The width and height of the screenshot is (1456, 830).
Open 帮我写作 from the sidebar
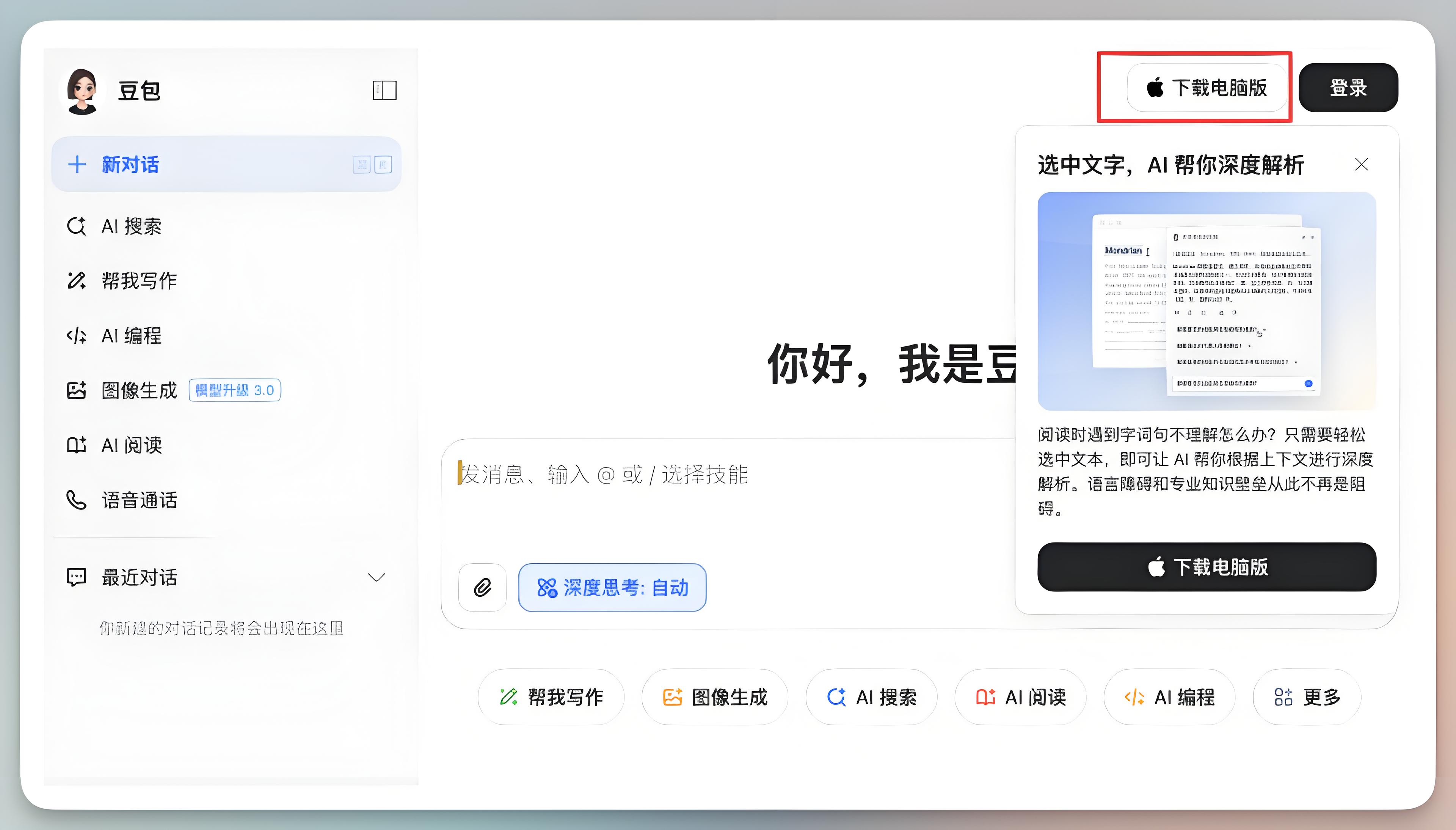137,280
